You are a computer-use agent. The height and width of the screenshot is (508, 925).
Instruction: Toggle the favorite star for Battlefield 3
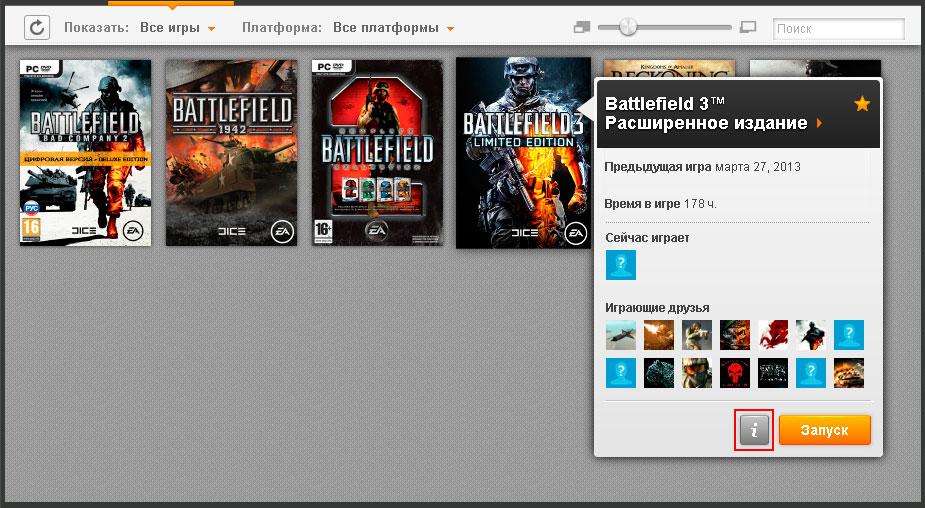point(862,104)
